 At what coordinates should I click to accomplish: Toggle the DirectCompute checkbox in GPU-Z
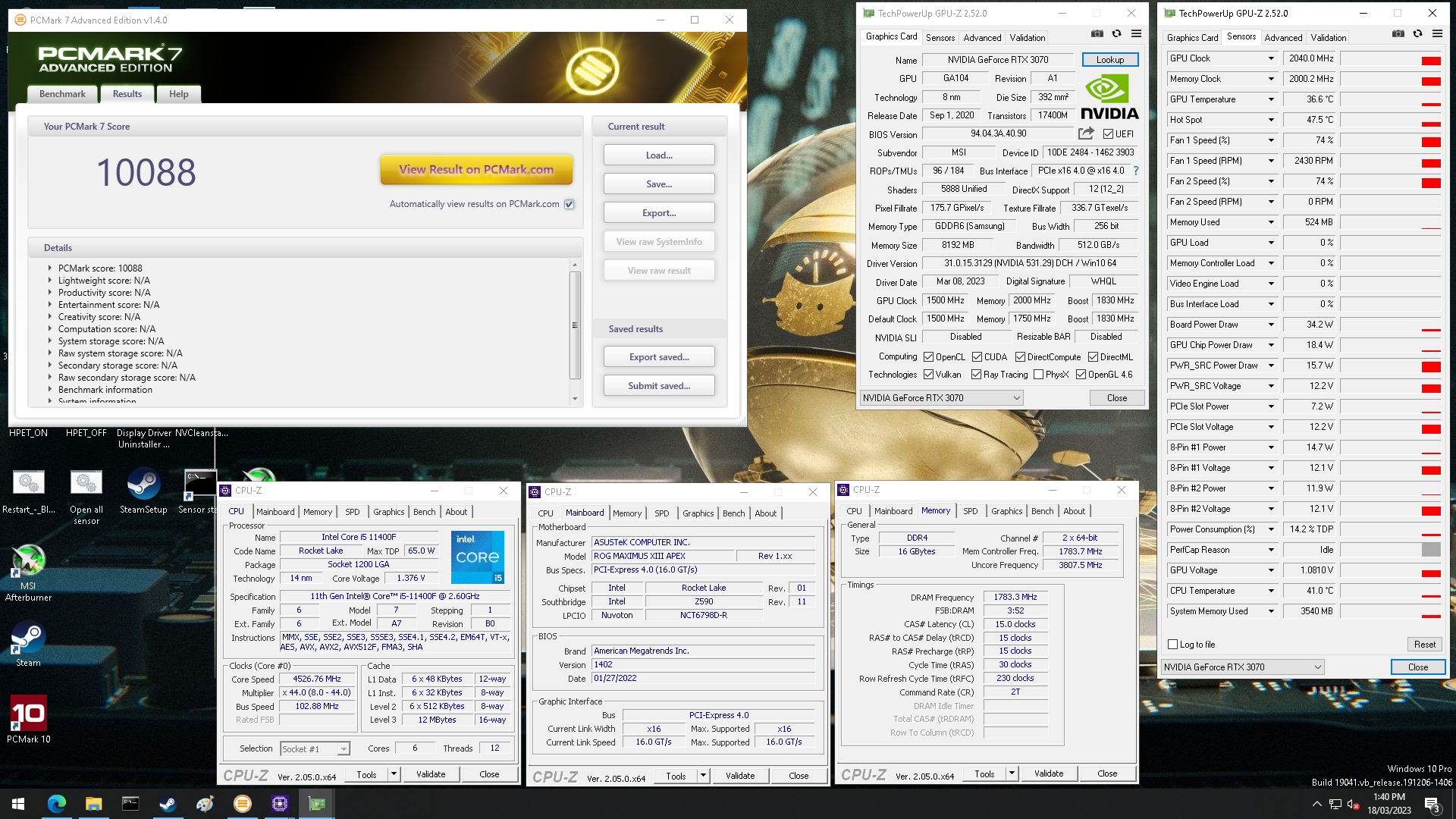coord(1020,357)
